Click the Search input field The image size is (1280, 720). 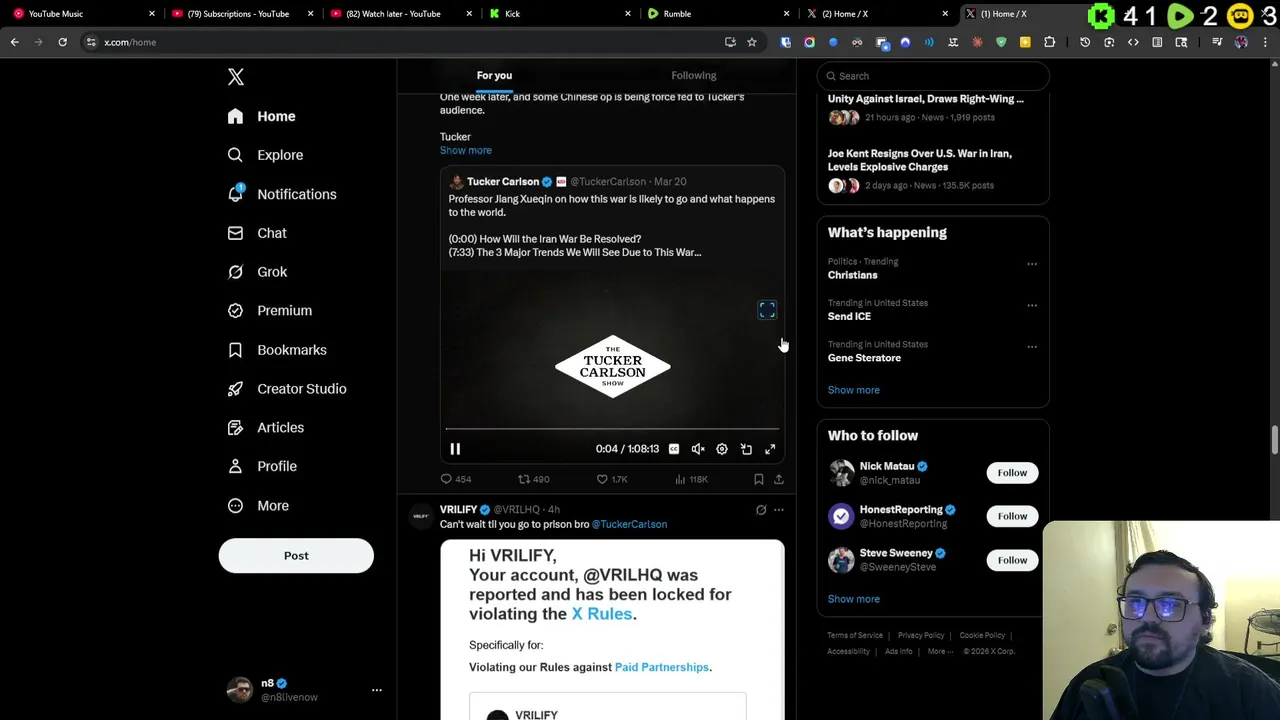click(933, 76)
